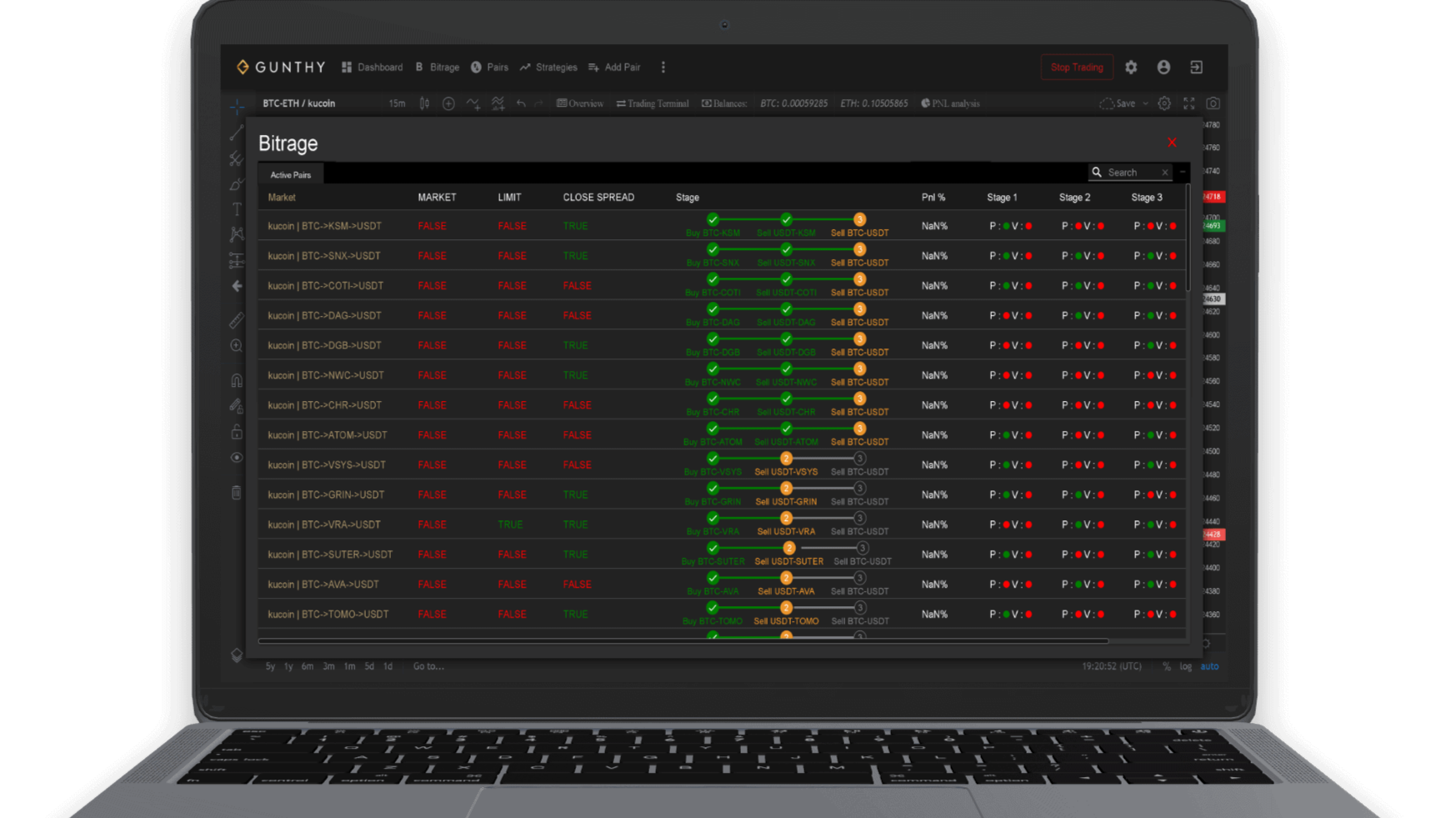Screen dimensions: 1456x818
Task: Change the candle chart style
Action: [424, 103]
